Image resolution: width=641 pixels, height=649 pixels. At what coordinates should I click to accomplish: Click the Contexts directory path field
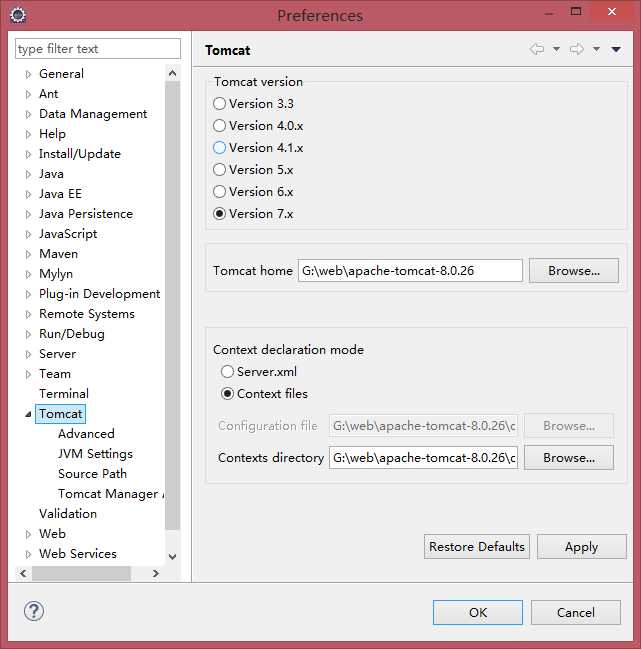point(423,458)
